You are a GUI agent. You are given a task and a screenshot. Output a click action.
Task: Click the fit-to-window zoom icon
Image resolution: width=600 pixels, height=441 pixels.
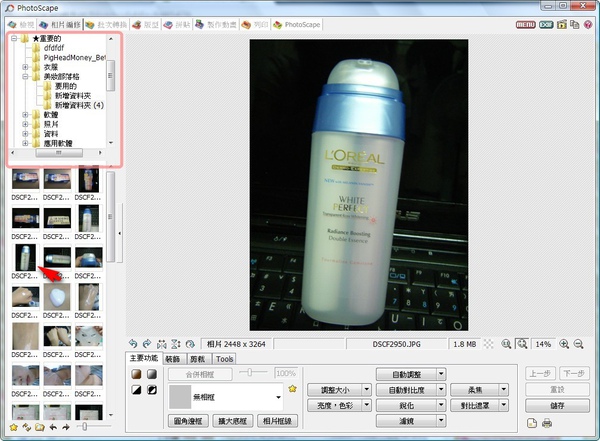(522, 344)
